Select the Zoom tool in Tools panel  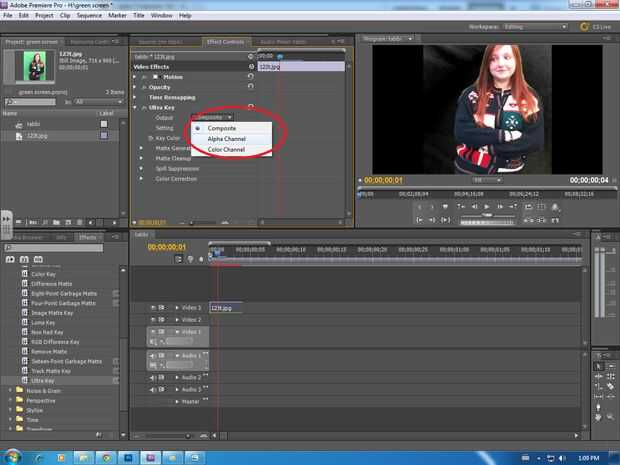610,416
